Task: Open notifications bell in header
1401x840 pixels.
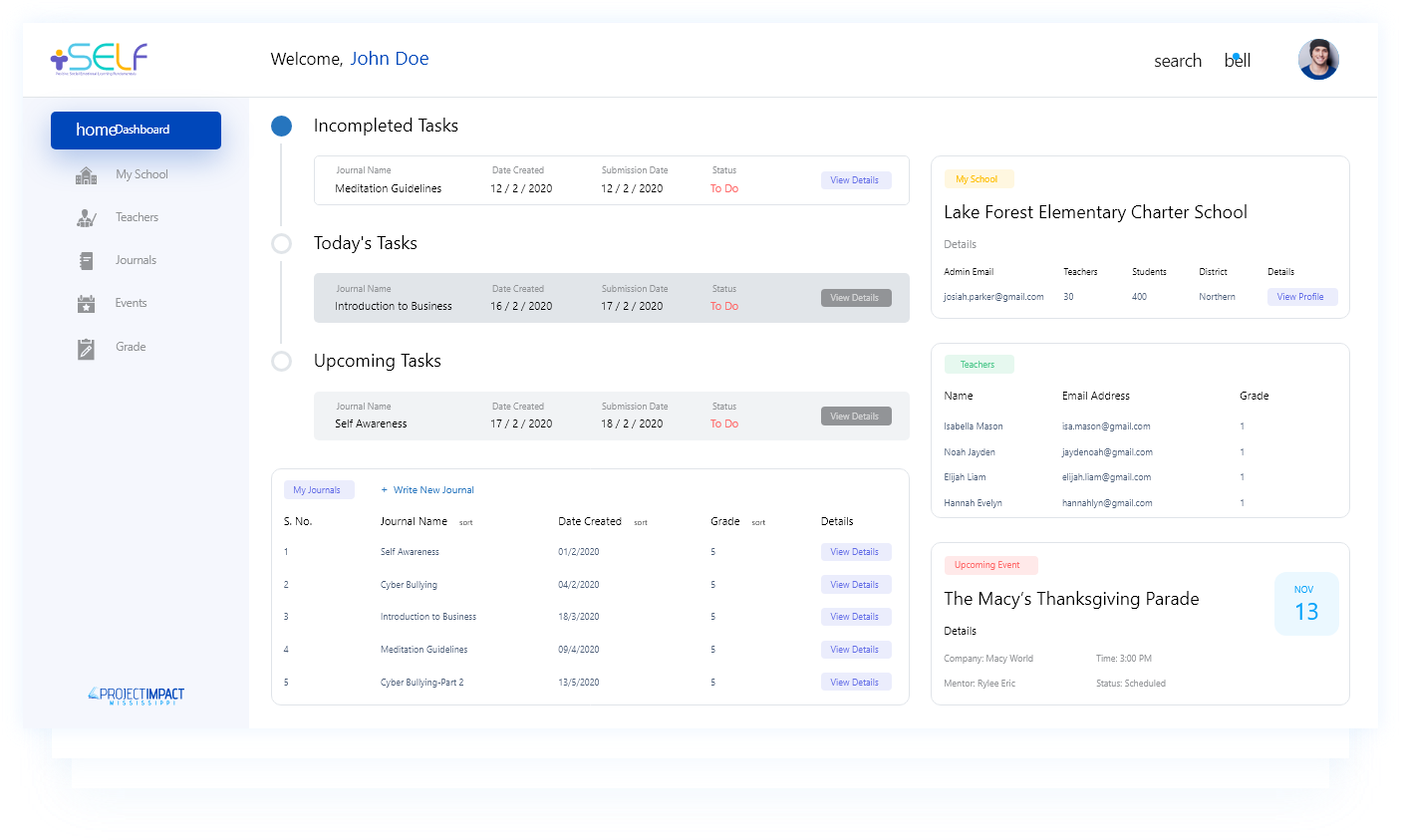Action: [1238, 61]
